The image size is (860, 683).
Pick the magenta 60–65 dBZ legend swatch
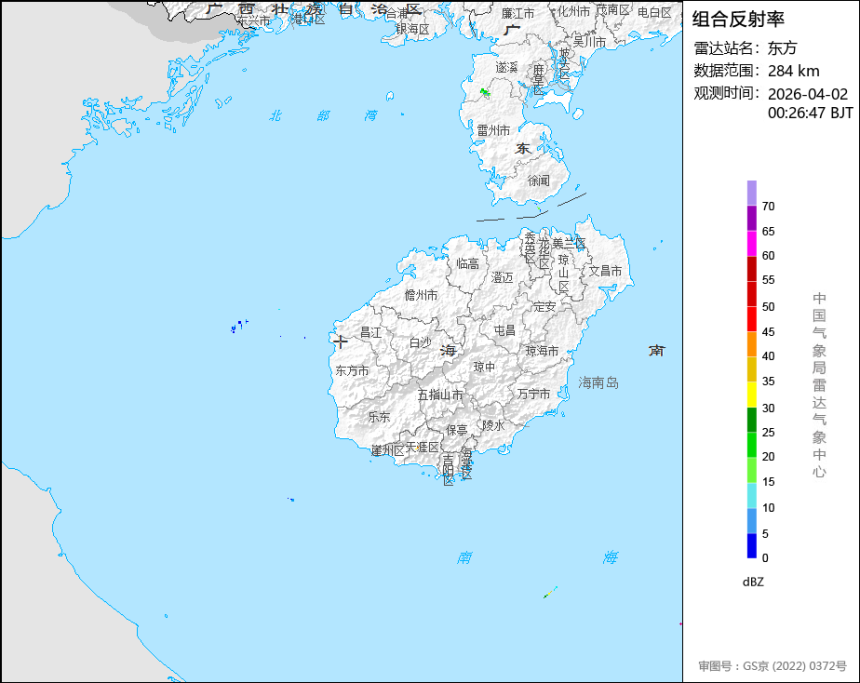751,243
